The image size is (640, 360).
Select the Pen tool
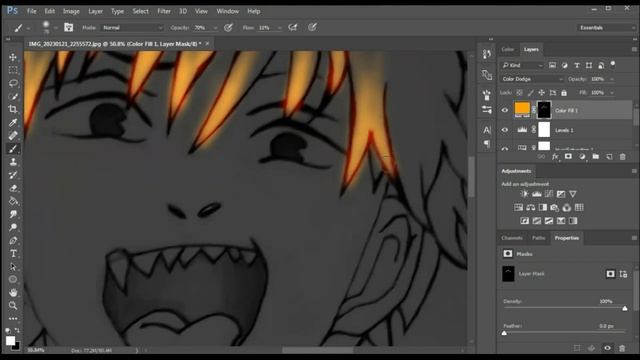13,240
